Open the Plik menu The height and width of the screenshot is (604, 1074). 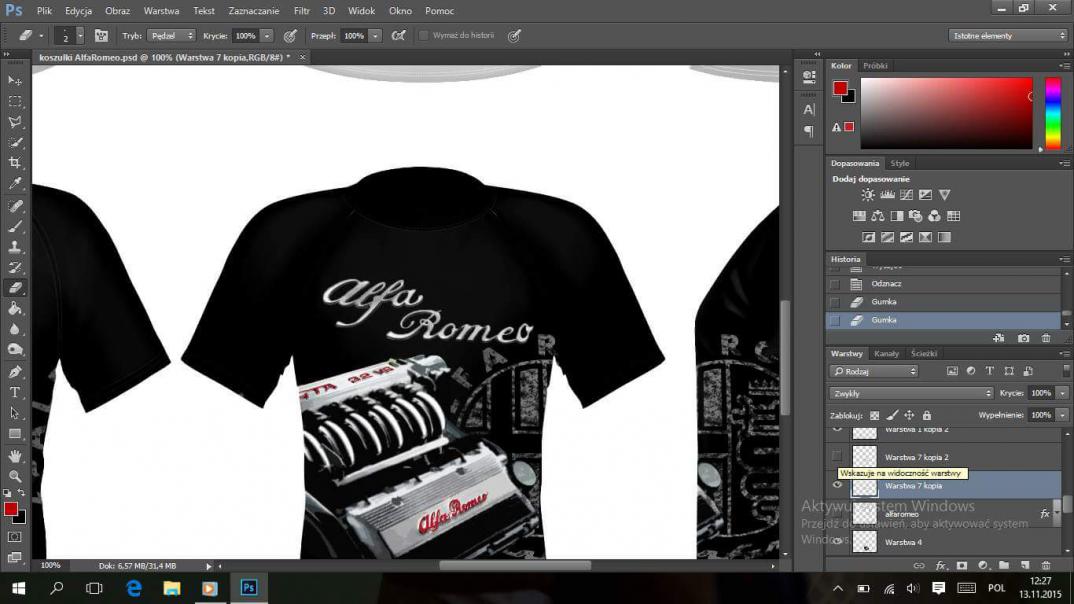click(45, 11)
